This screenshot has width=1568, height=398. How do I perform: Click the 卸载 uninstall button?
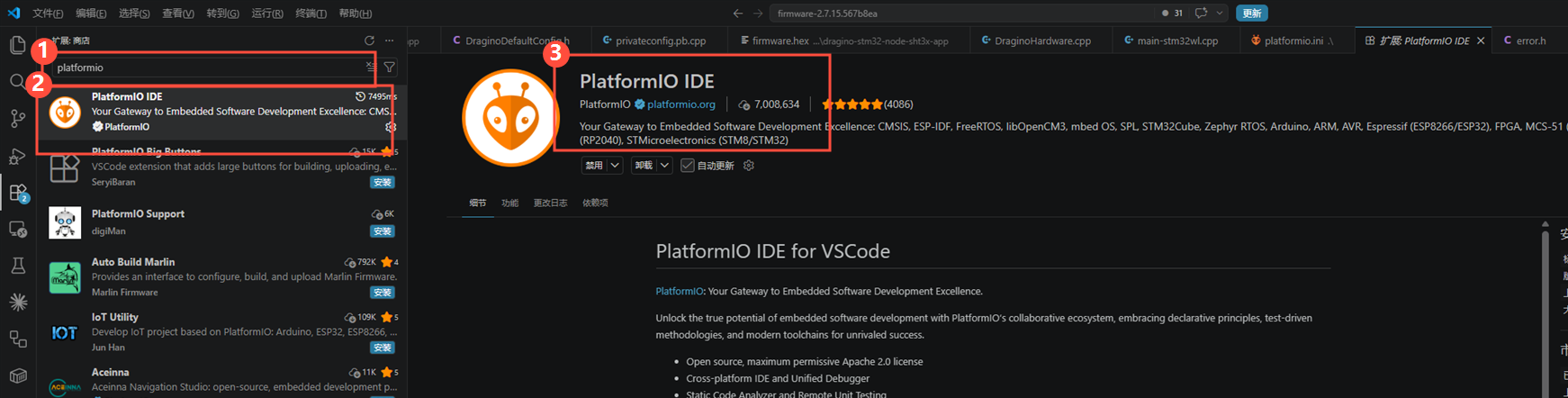coord(644,166)
